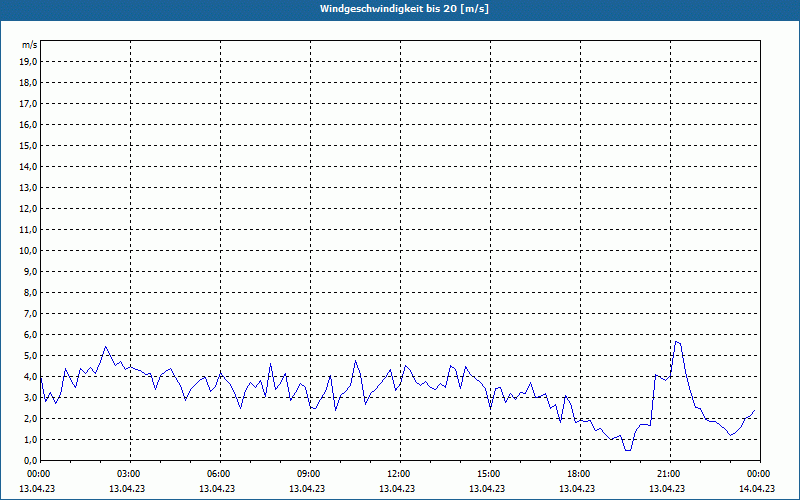Click the 18:00 x-axis time label
Image resolution: width=800 pixels, height=500 pixels.
pyautogui.click(x=579, y=474)
